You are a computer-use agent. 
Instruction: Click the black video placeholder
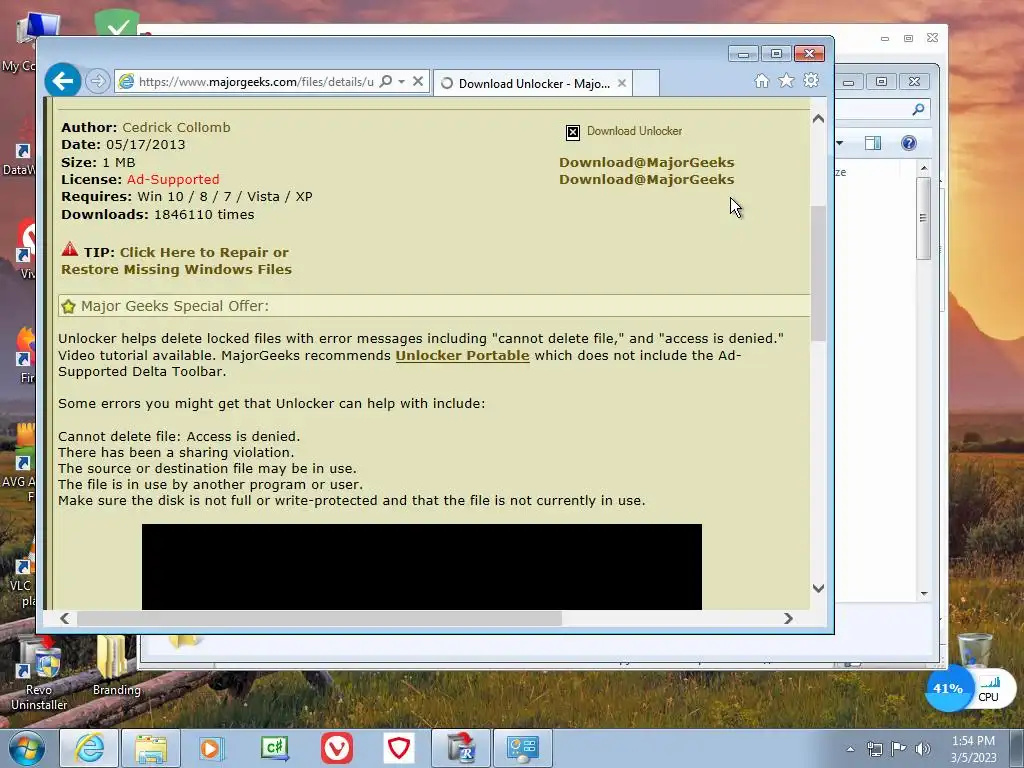pyautogui.click(x=422, y=566)
